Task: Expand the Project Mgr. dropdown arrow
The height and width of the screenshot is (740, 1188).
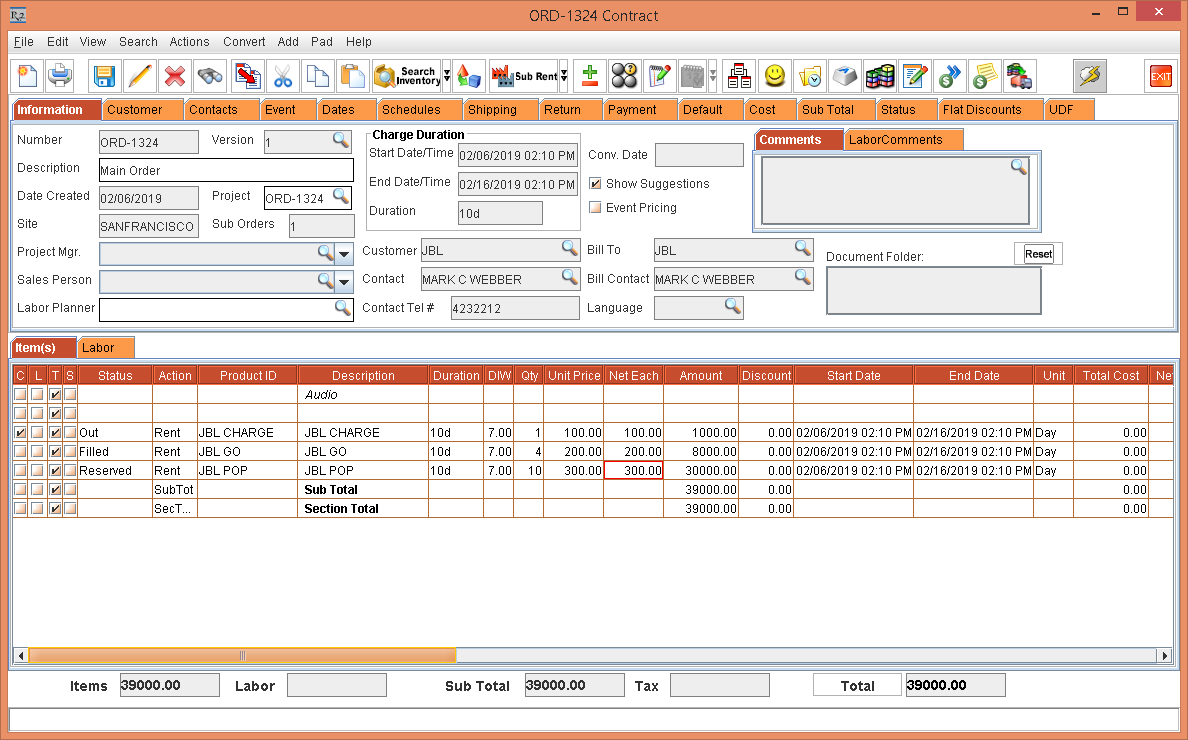Action: point(344,254)
